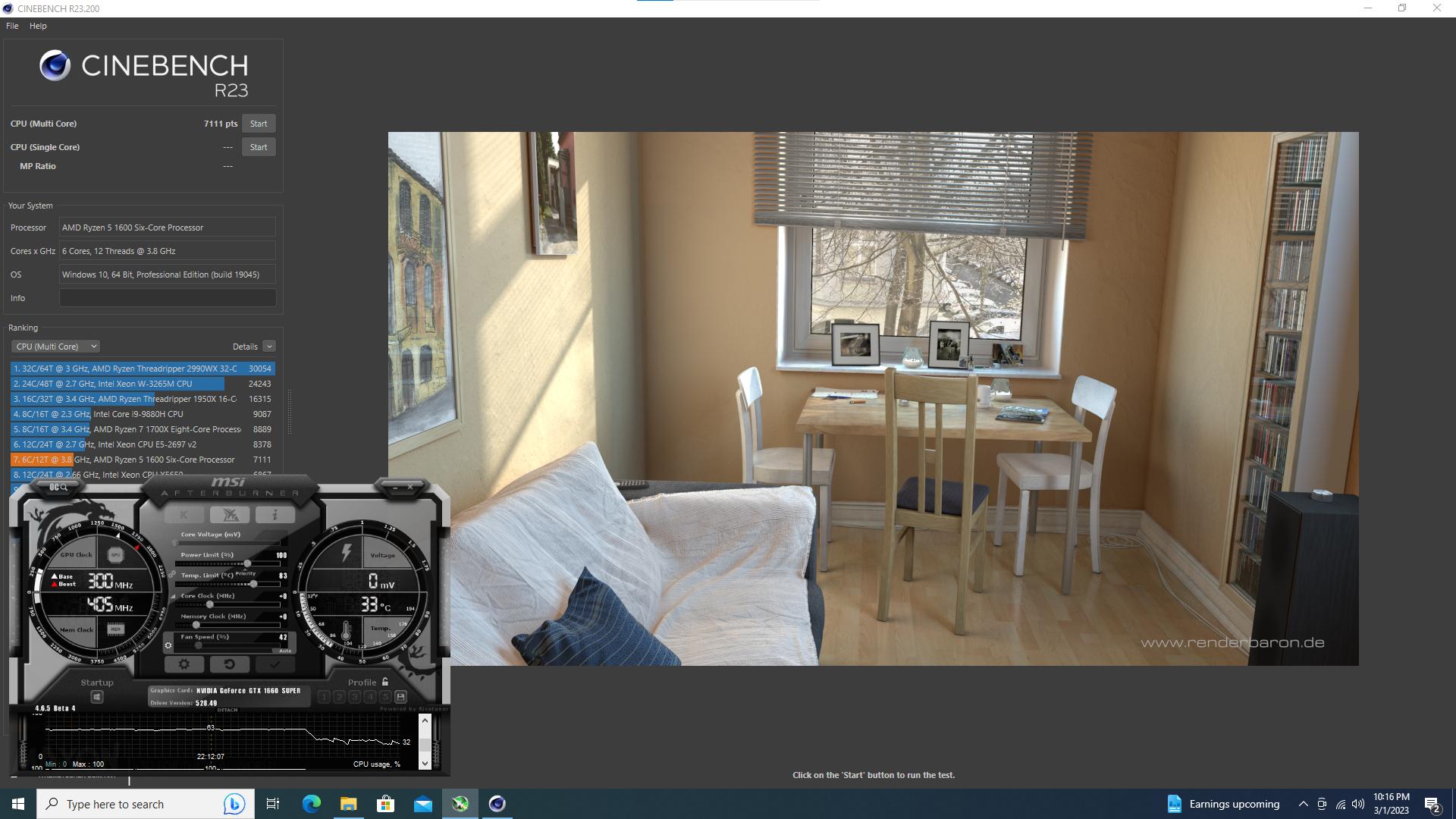Open the Windows Start menu
Screen dimensions: 1456x819
[x=18, y=804]
